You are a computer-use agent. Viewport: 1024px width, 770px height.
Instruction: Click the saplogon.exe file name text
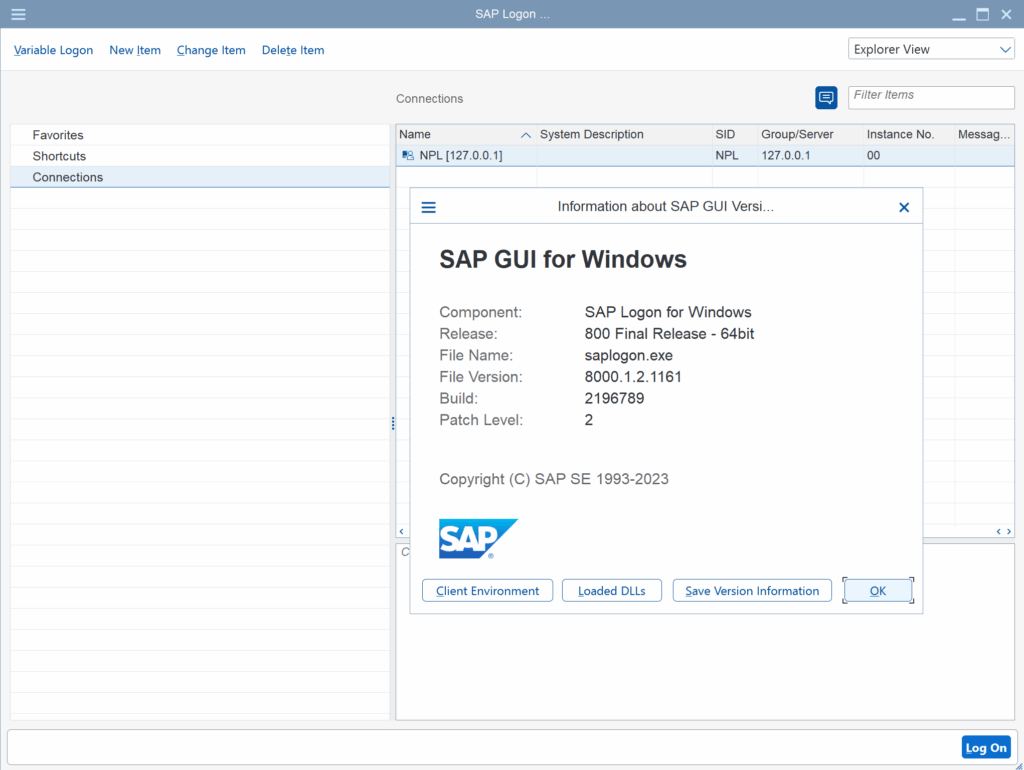tap(628, 355)
